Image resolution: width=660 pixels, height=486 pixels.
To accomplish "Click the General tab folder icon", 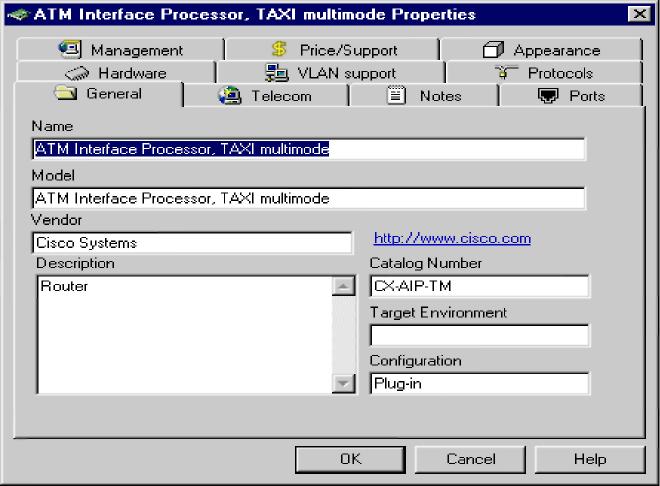I will click(66, 93).
